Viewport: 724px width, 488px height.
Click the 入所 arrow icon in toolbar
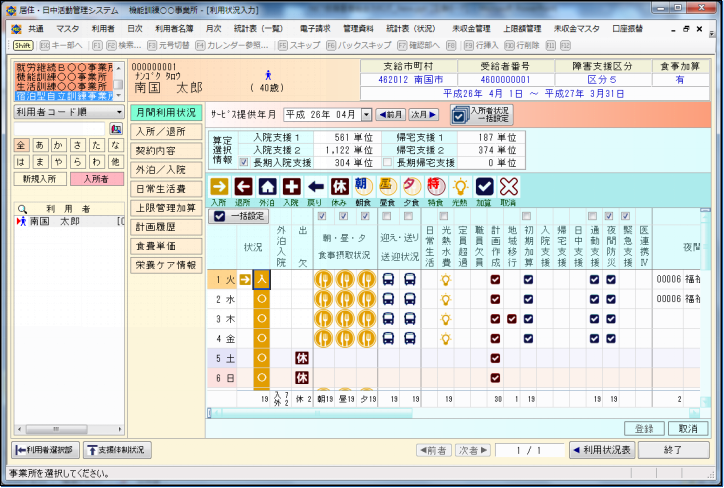coord(219,186)
